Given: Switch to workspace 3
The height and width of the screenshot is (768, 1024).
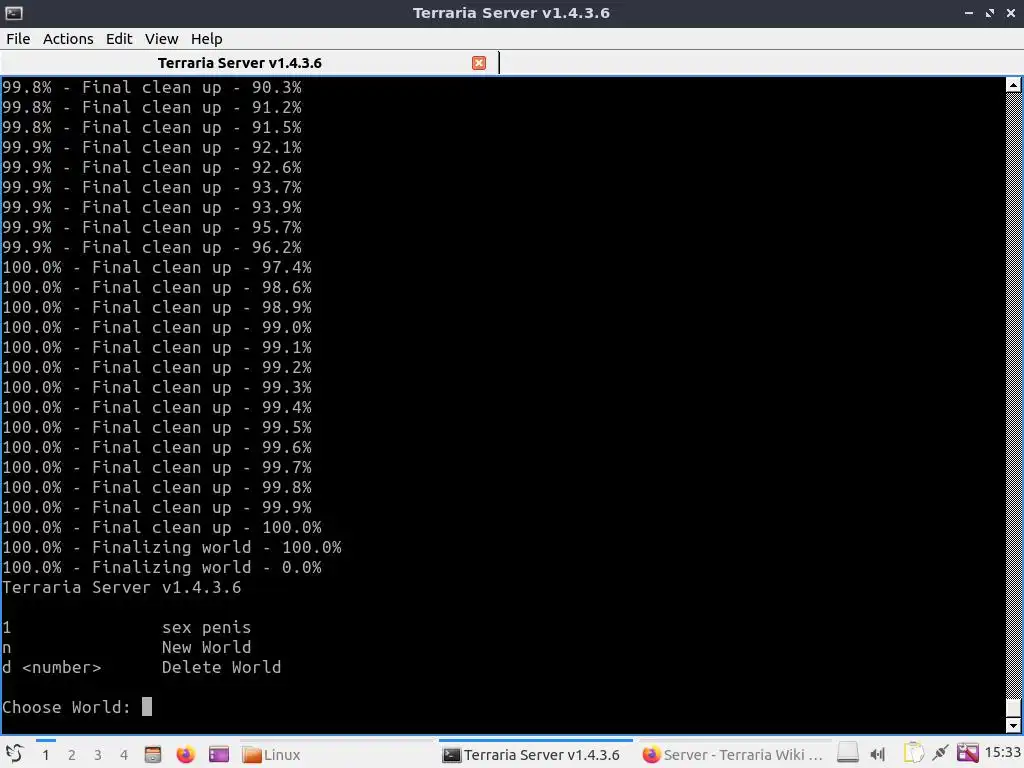Looking at the screenshot, I should click(x=97, y=755).
